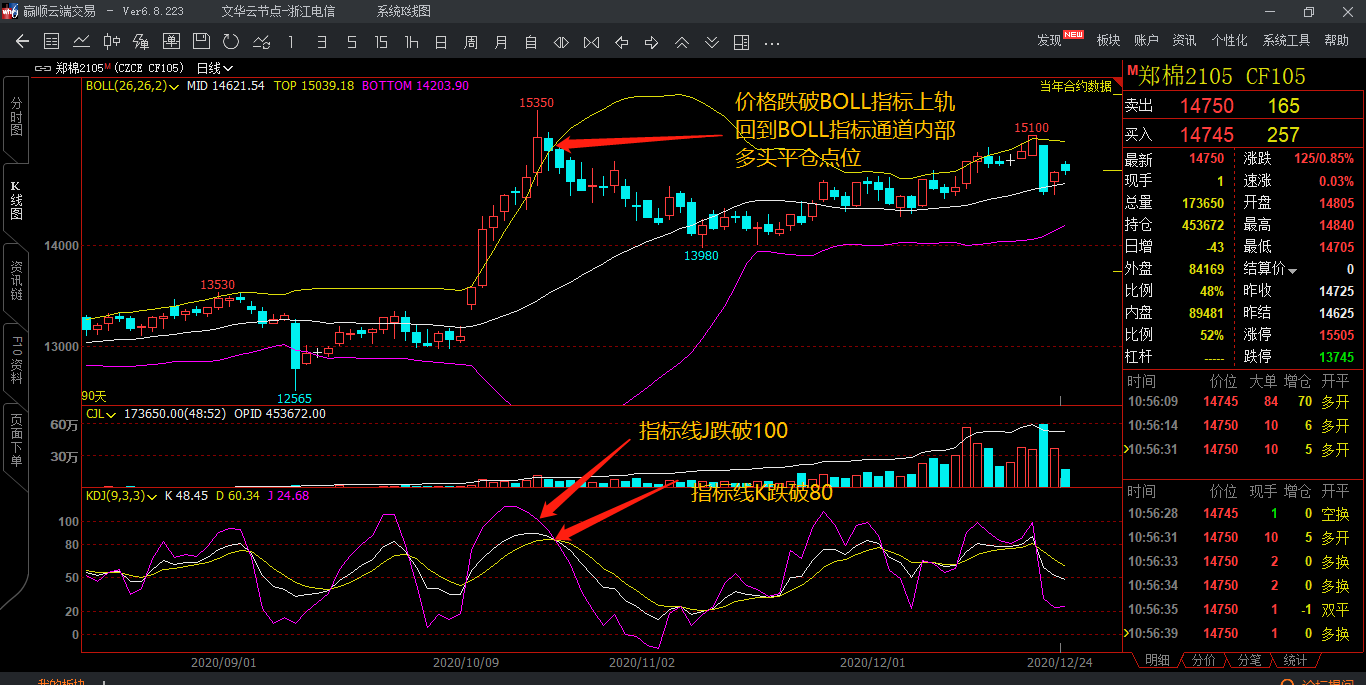Viewport: 1366px width, 685px height.
Task: Open the 板块 menu
Action: click(1108, 40)
